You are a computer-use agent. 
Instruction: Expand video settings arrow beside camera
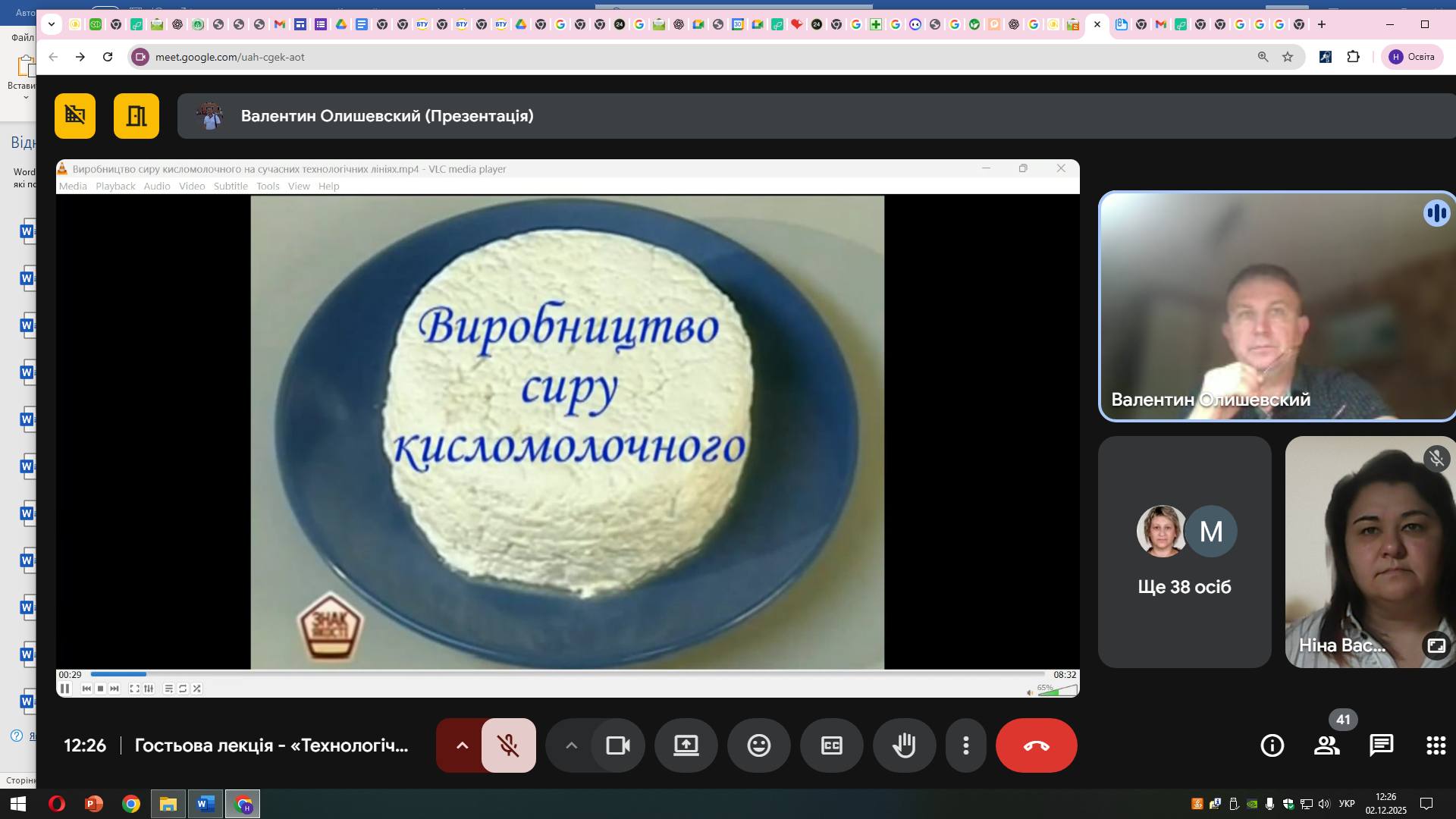tap(572, 745)
